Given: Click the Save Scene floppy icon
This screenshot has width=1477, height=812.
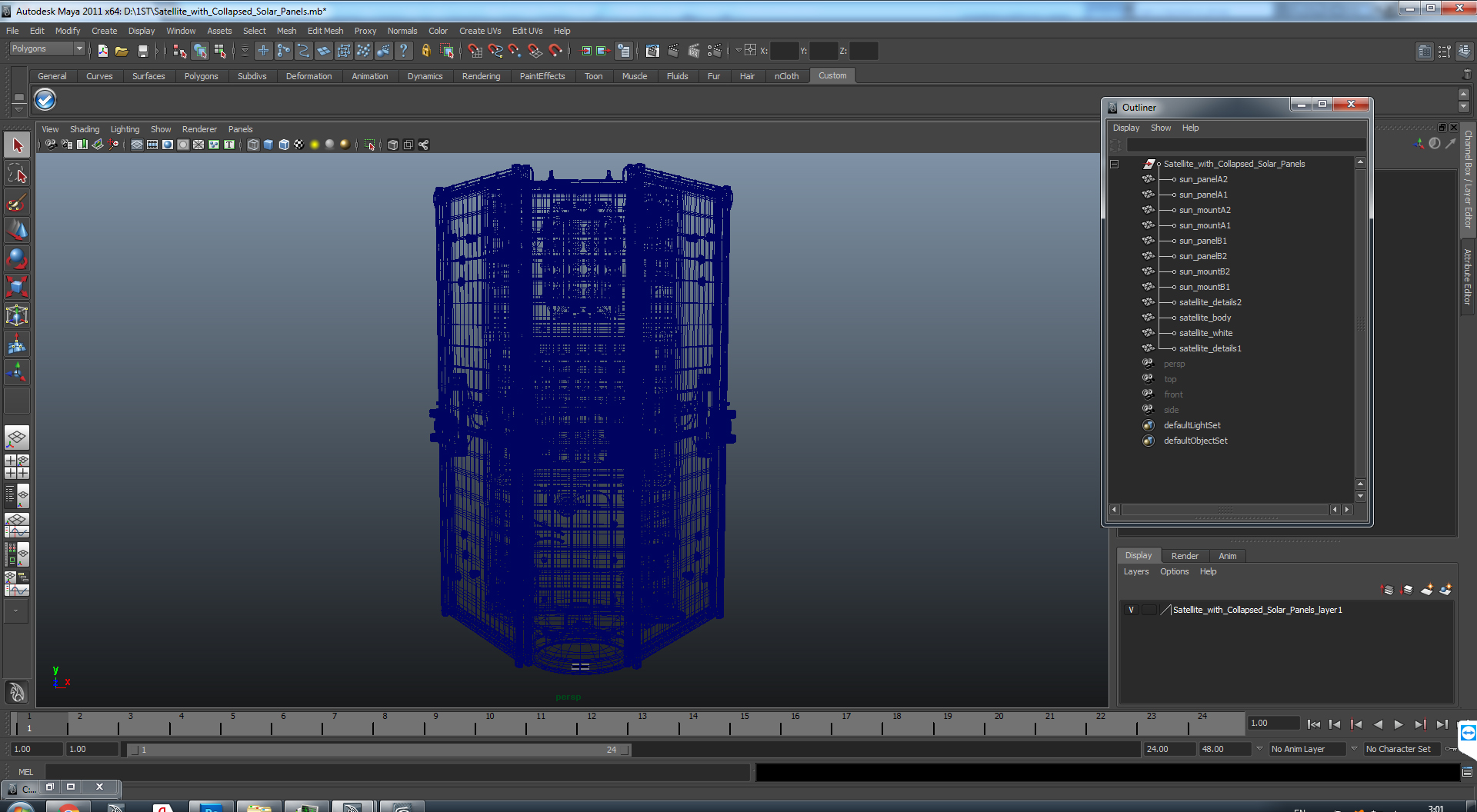Looking at the screenshot, I should [142, 51].
